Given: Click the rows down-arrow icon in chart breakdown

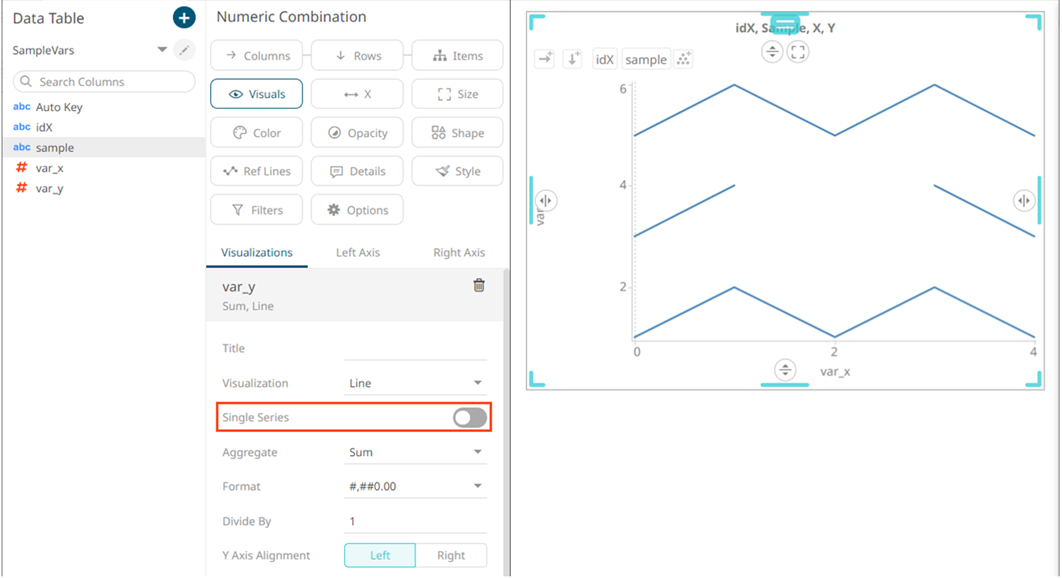Looking at the screenshot, I should (x=573, y=59).
